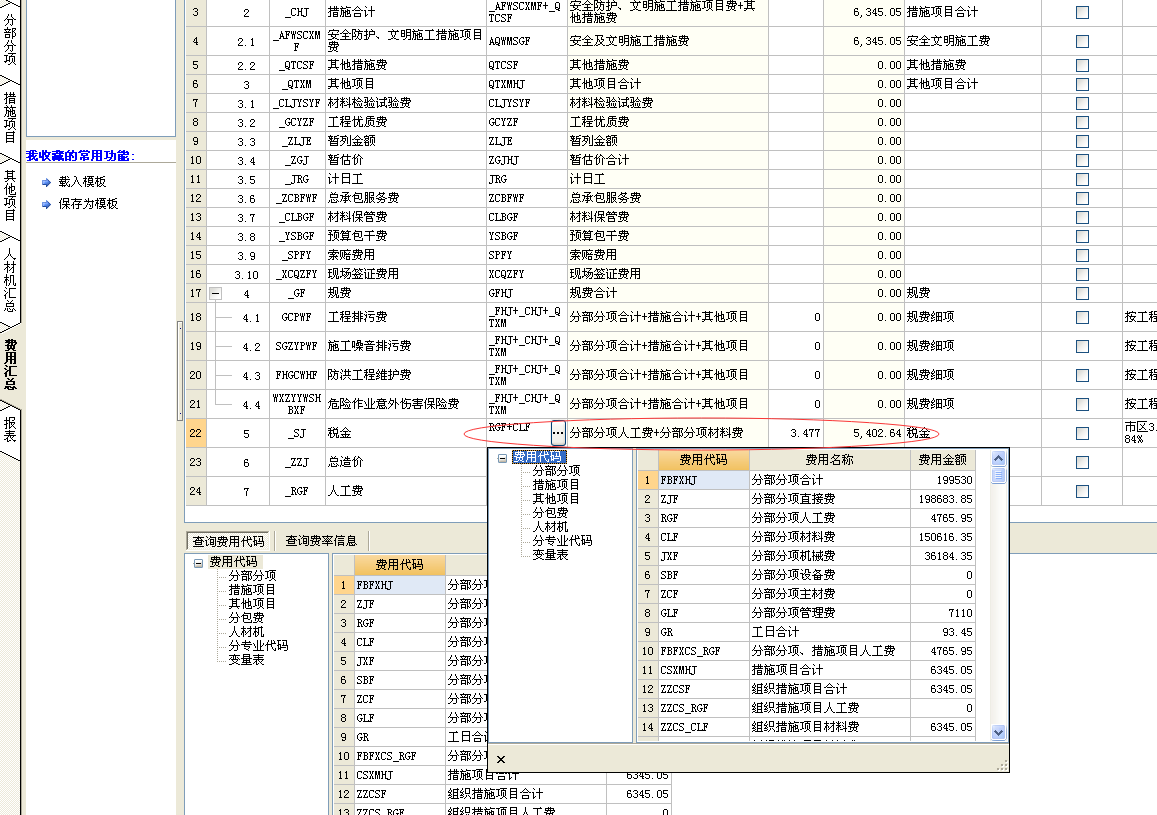Click the 载入模板 arrow icon
This screenshot has height=815, width=1157.
click(46, 182)
